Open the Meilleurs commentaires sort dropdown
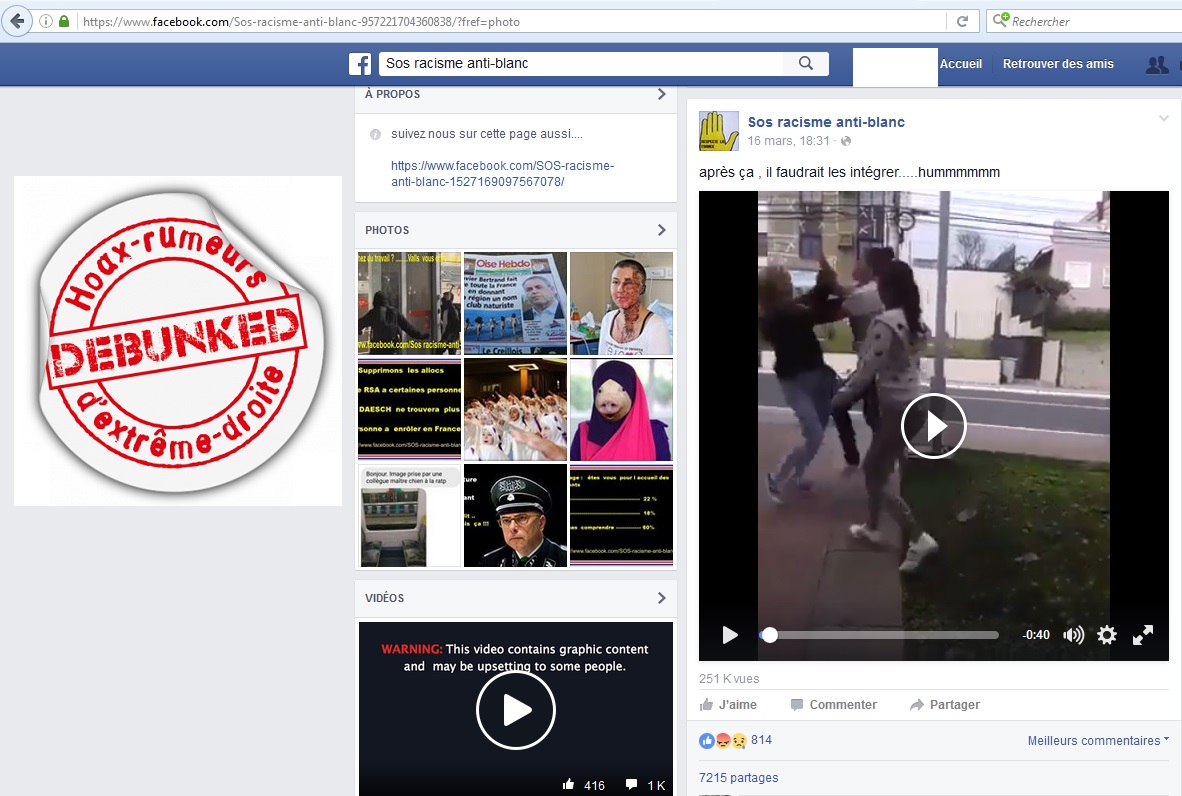 tap(1098, 741)
